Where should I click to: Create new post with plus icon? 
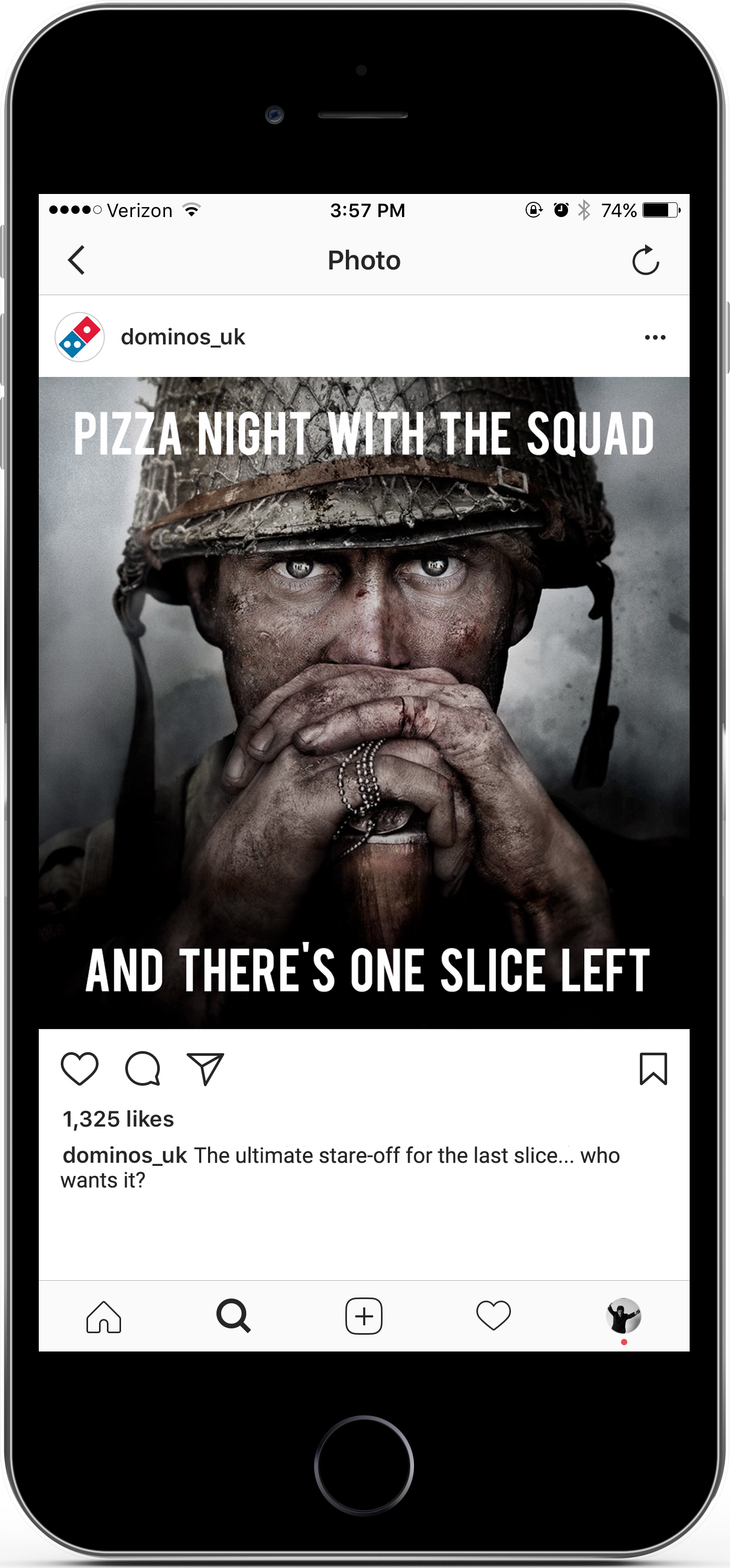[364, 1316]
